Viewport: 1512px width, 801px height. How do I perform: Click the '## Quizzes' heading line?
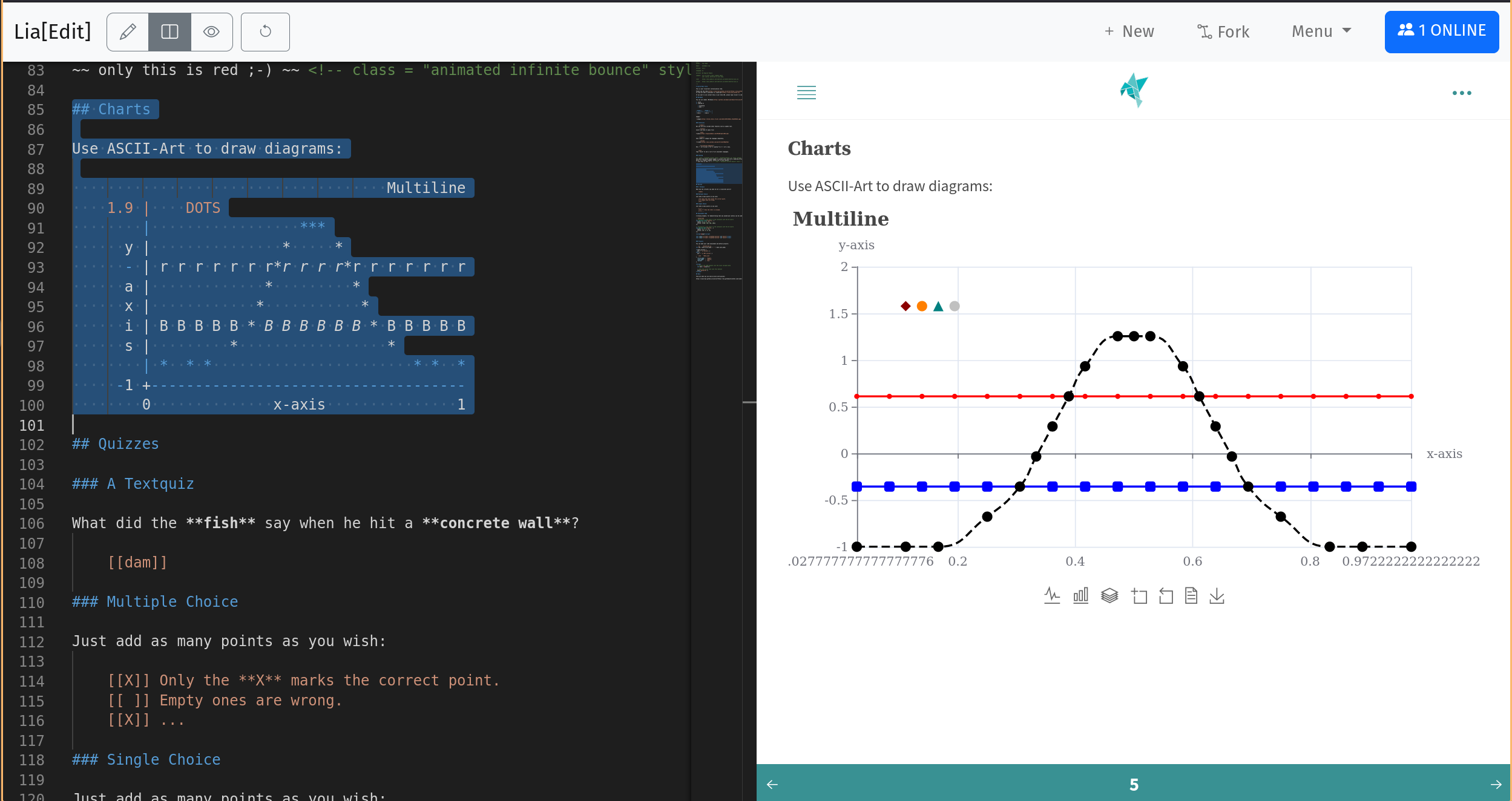pos(115,444)
